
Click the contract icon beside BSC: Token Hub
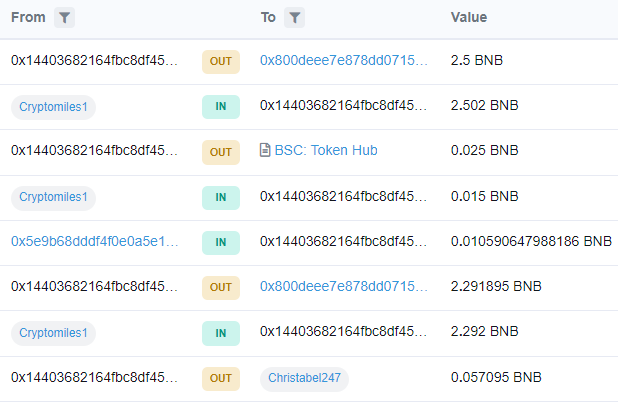(x=265, y=150)
